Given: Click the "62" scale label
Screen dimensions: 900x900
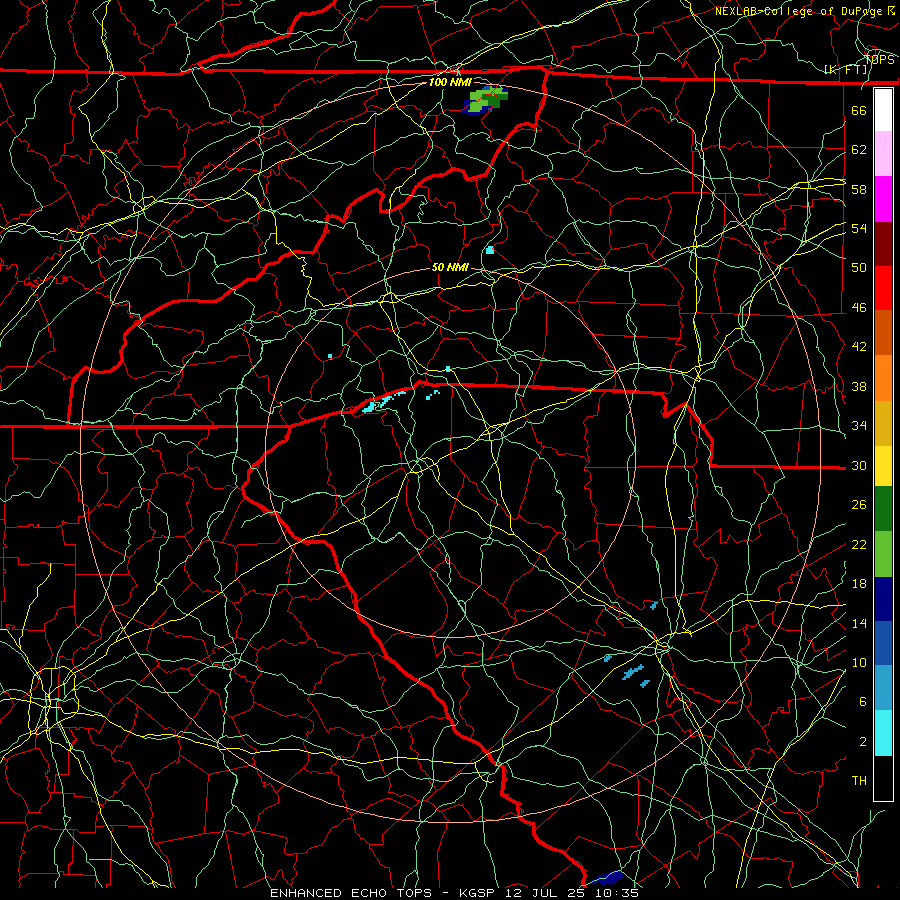Looking at the screenshot, I should 859,150.
